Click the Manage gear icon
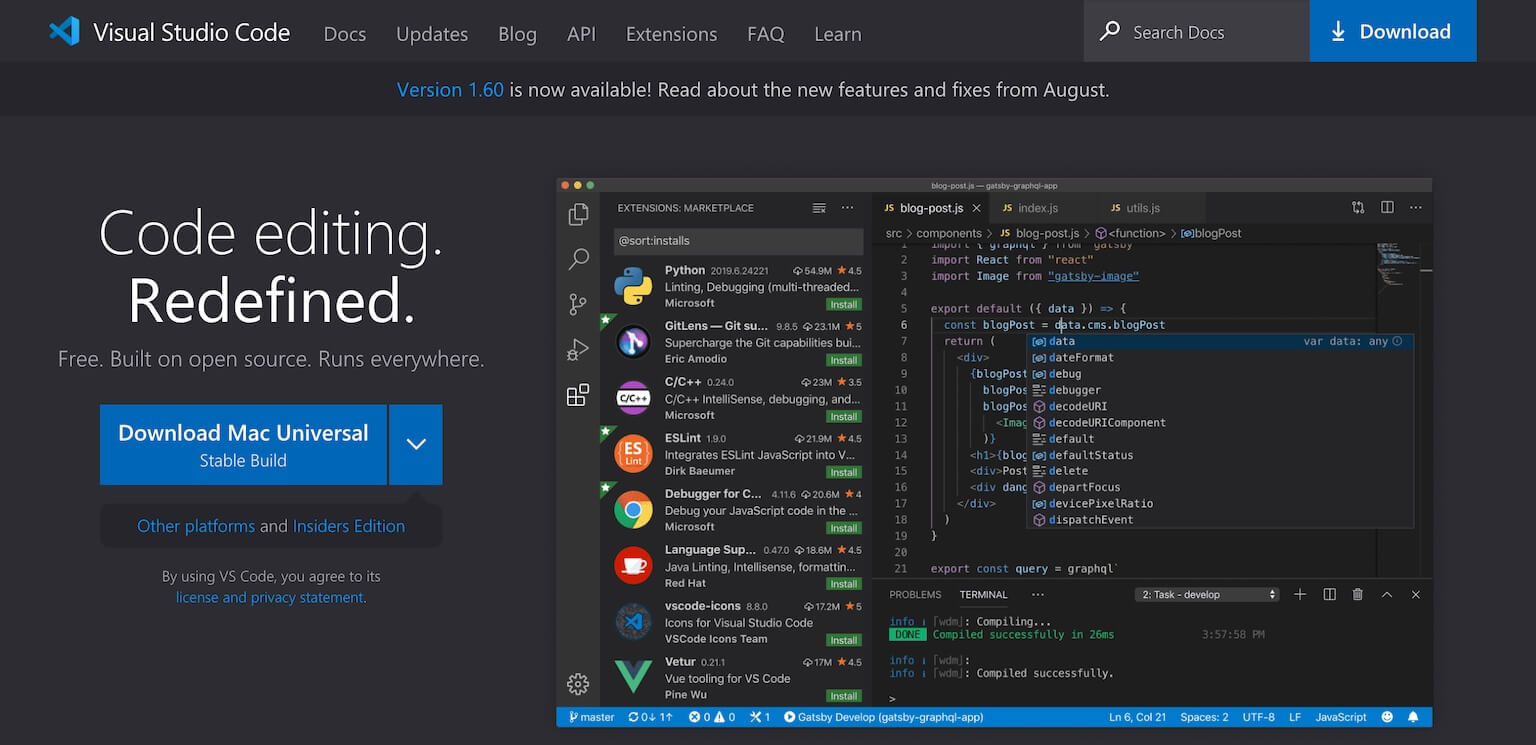 (x=578, y=684)
